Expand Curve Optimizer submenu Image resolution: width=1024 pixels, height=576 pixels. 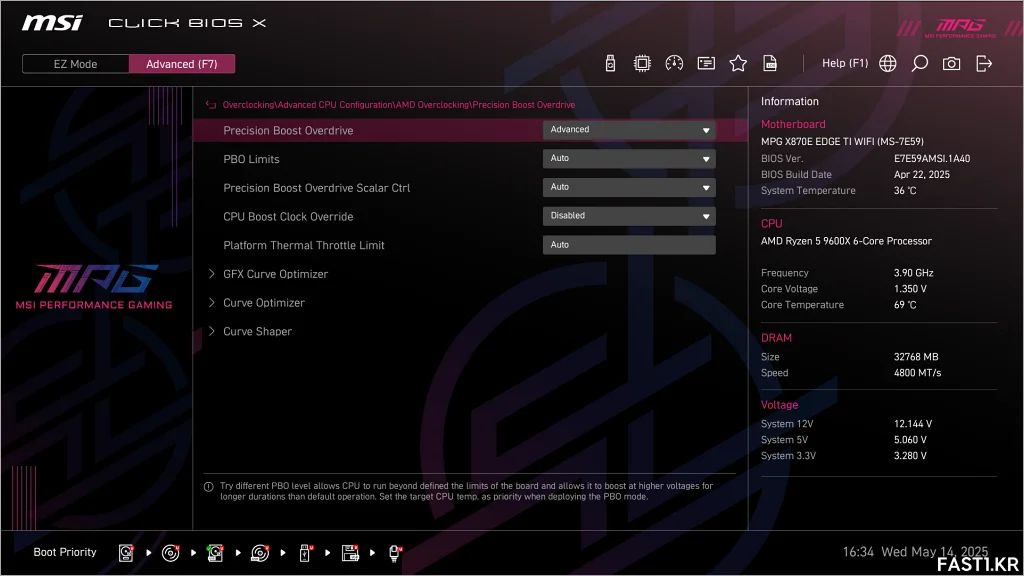[263, 303]
